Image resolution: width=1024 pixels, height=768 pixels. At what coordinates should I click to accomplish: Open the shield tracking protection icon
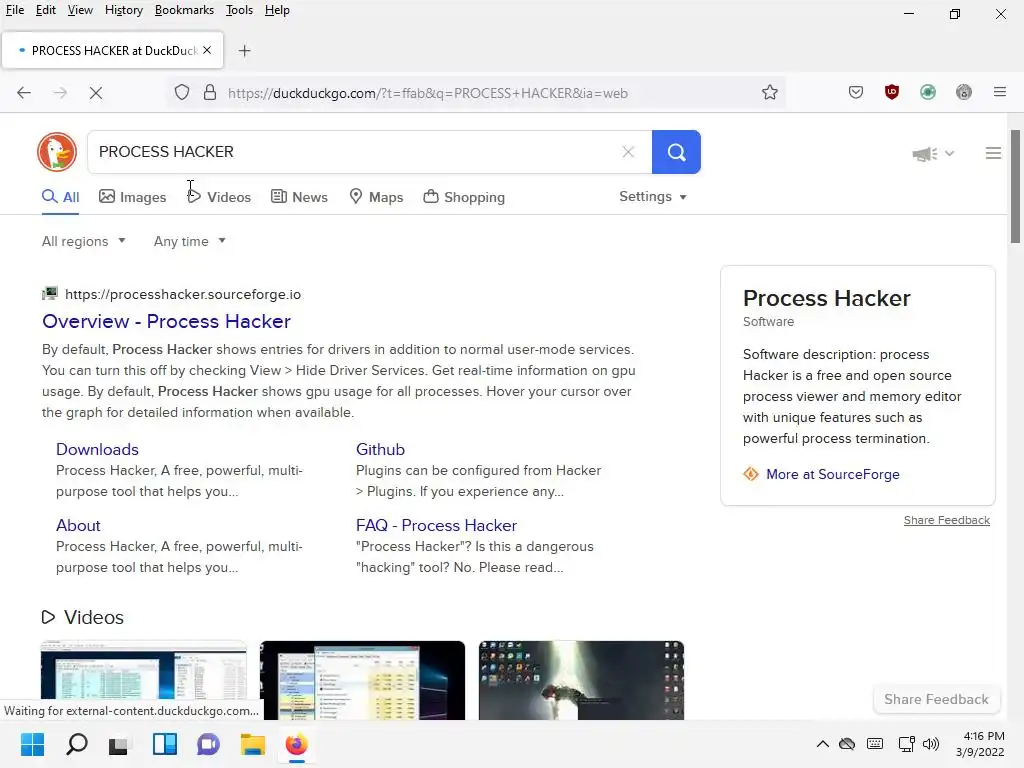[x=182, y=93]
